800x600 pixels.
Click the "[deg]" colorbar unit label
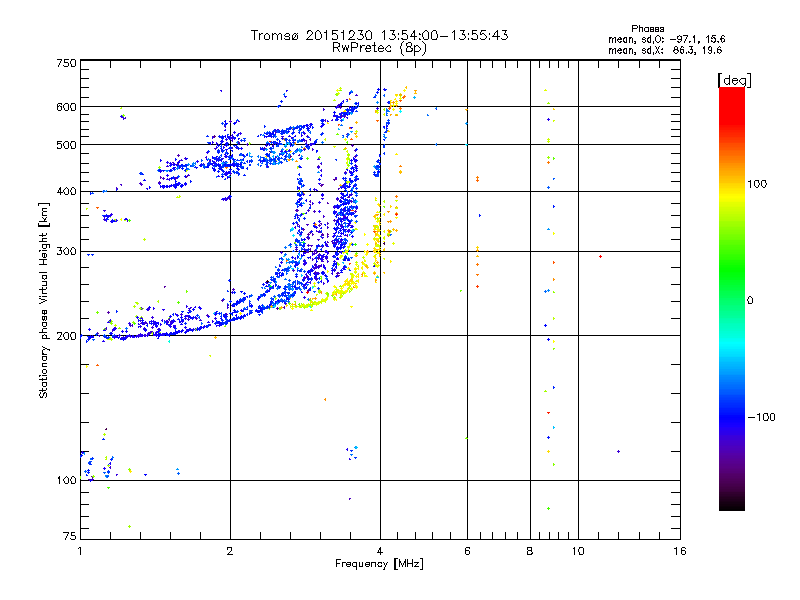734,80
